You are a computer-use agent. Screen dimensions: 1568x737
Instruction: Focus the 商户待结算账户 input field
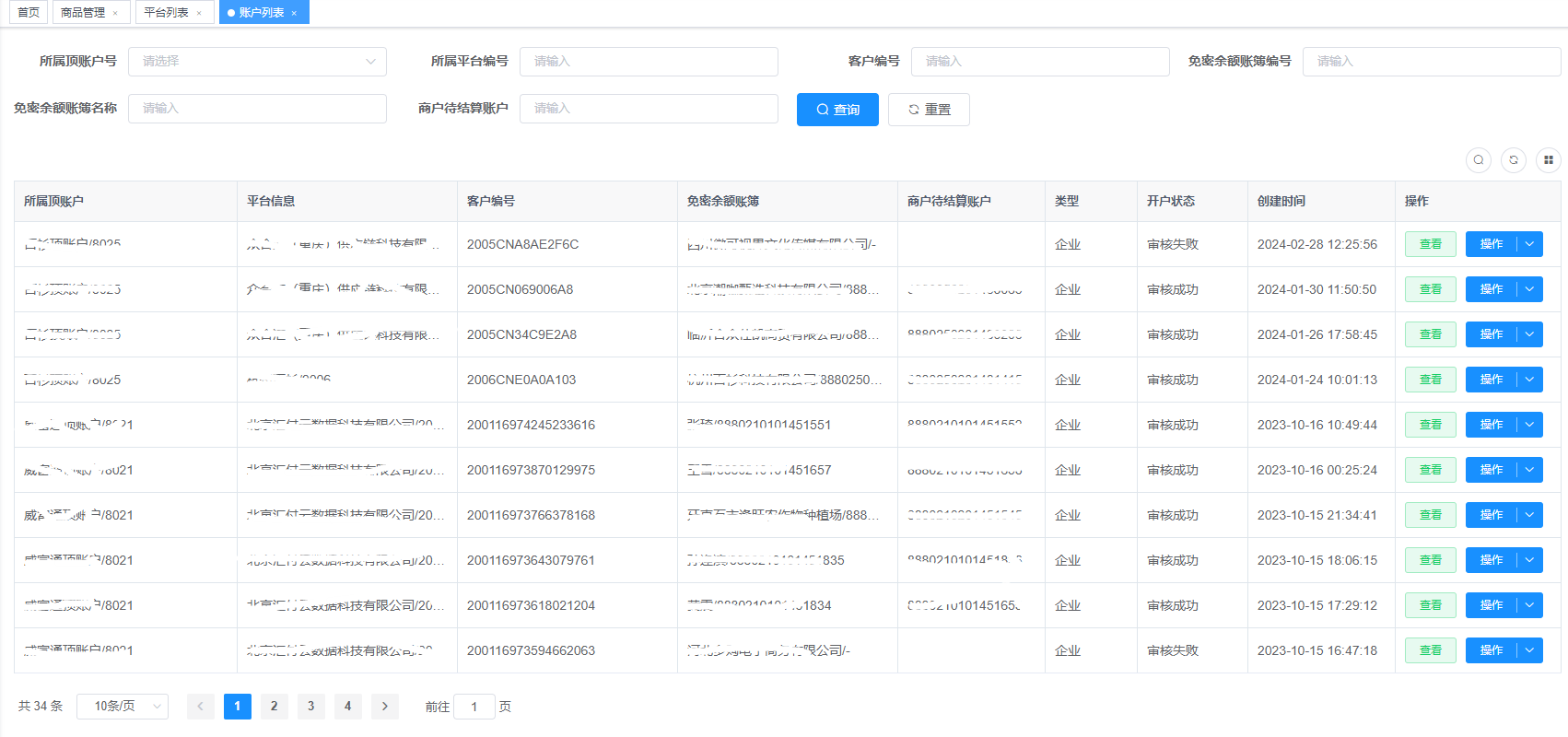click(649, 109)
